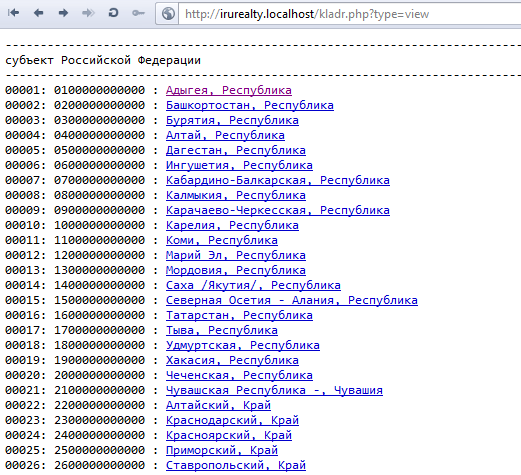
Task: Open the Красноярский, Край link
Action: coord(229,435)
